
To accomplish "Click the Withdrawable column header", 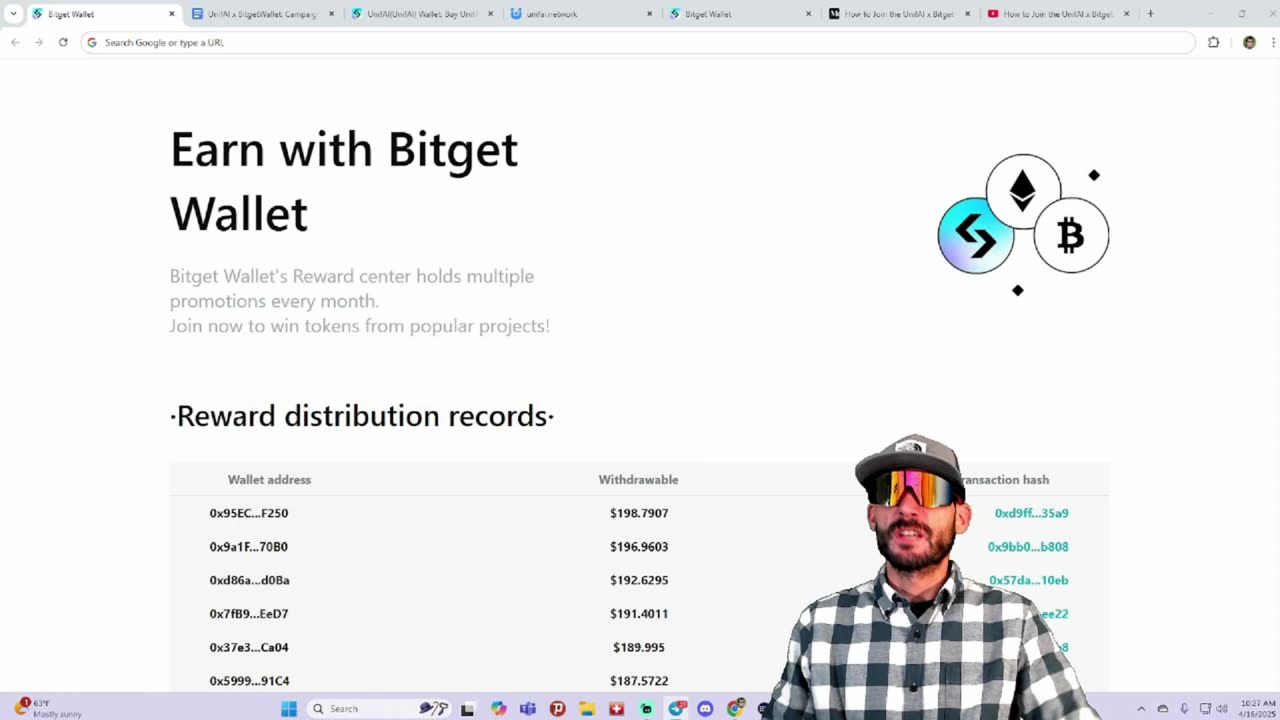I will (638, 480).
